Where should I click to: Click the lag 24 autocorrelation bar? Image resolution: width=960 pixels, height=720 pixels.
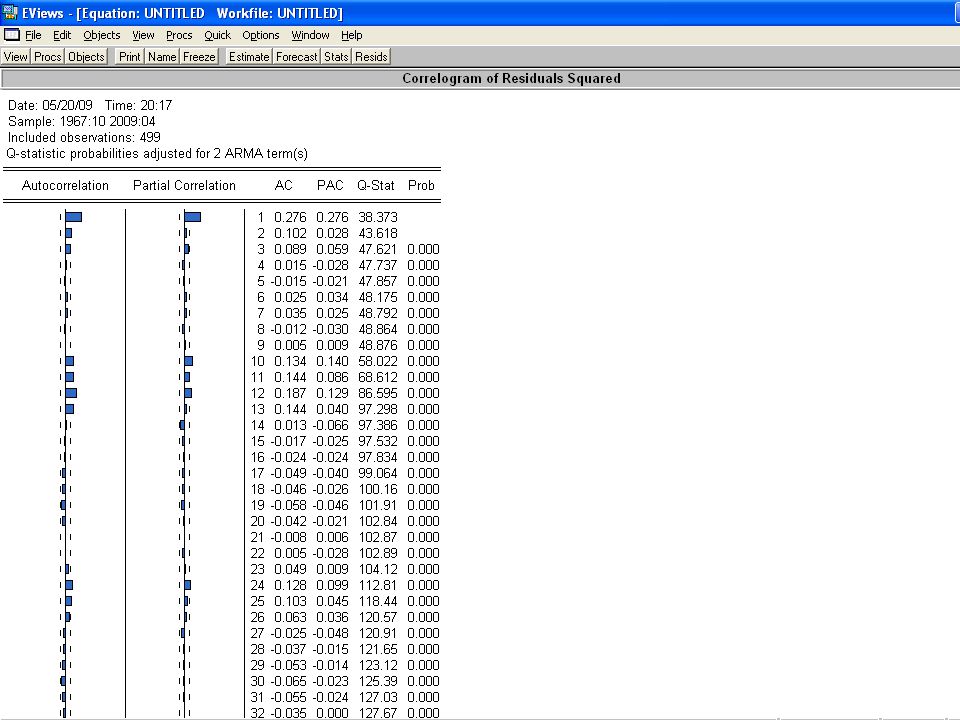(69, 585)
